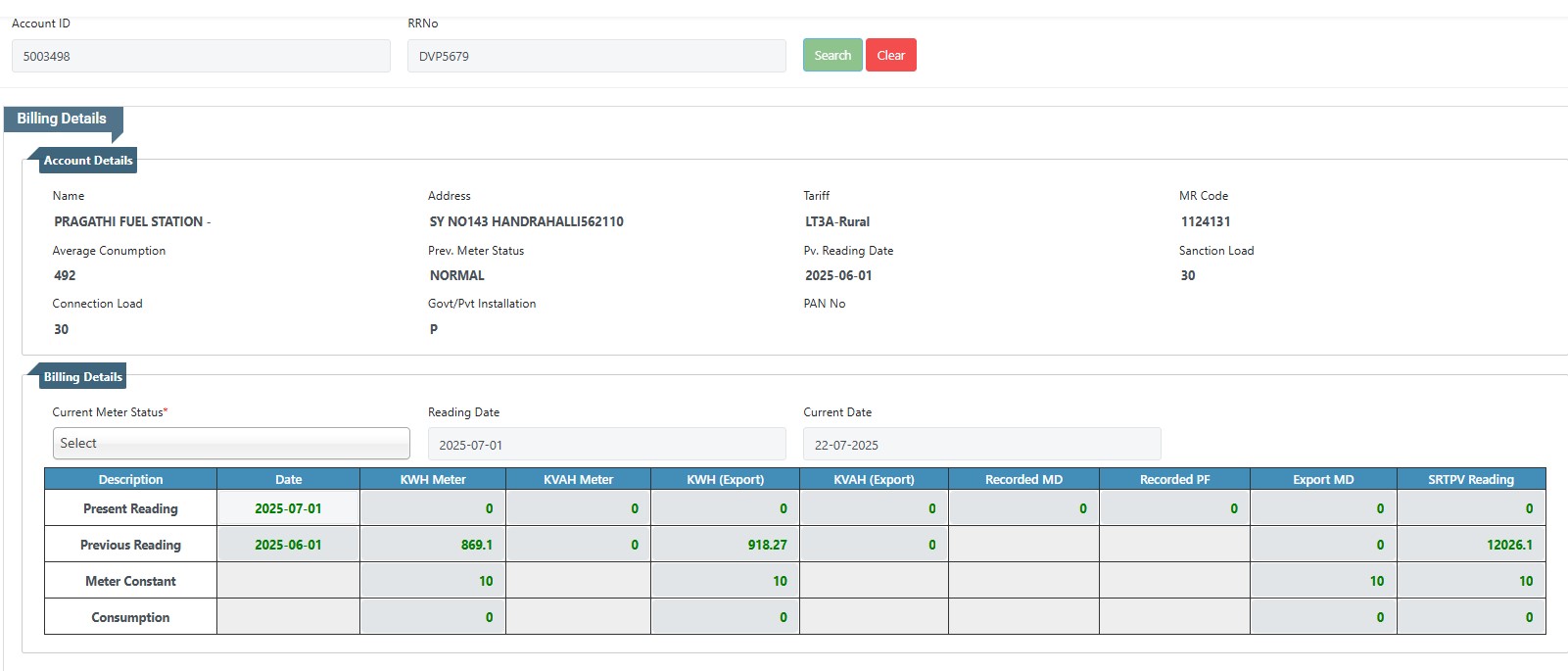Image resolution: width=1568 pixels, height=671 pixels.
Task: Click Present Reading KVAH Meter cell
Action: pos(578,508)
